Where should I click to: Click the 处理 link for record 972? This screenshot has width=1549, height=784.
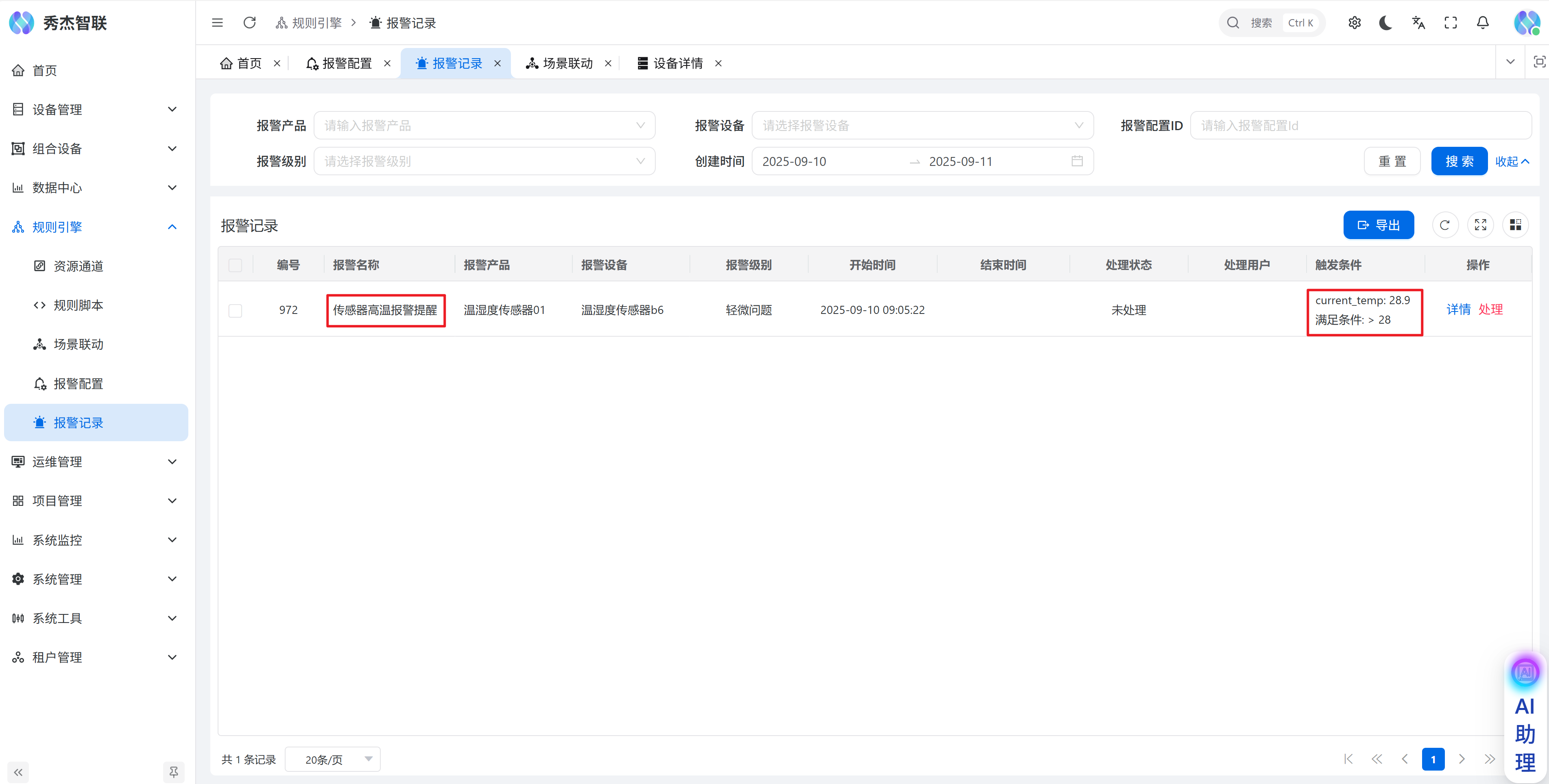pos(1490,309)
